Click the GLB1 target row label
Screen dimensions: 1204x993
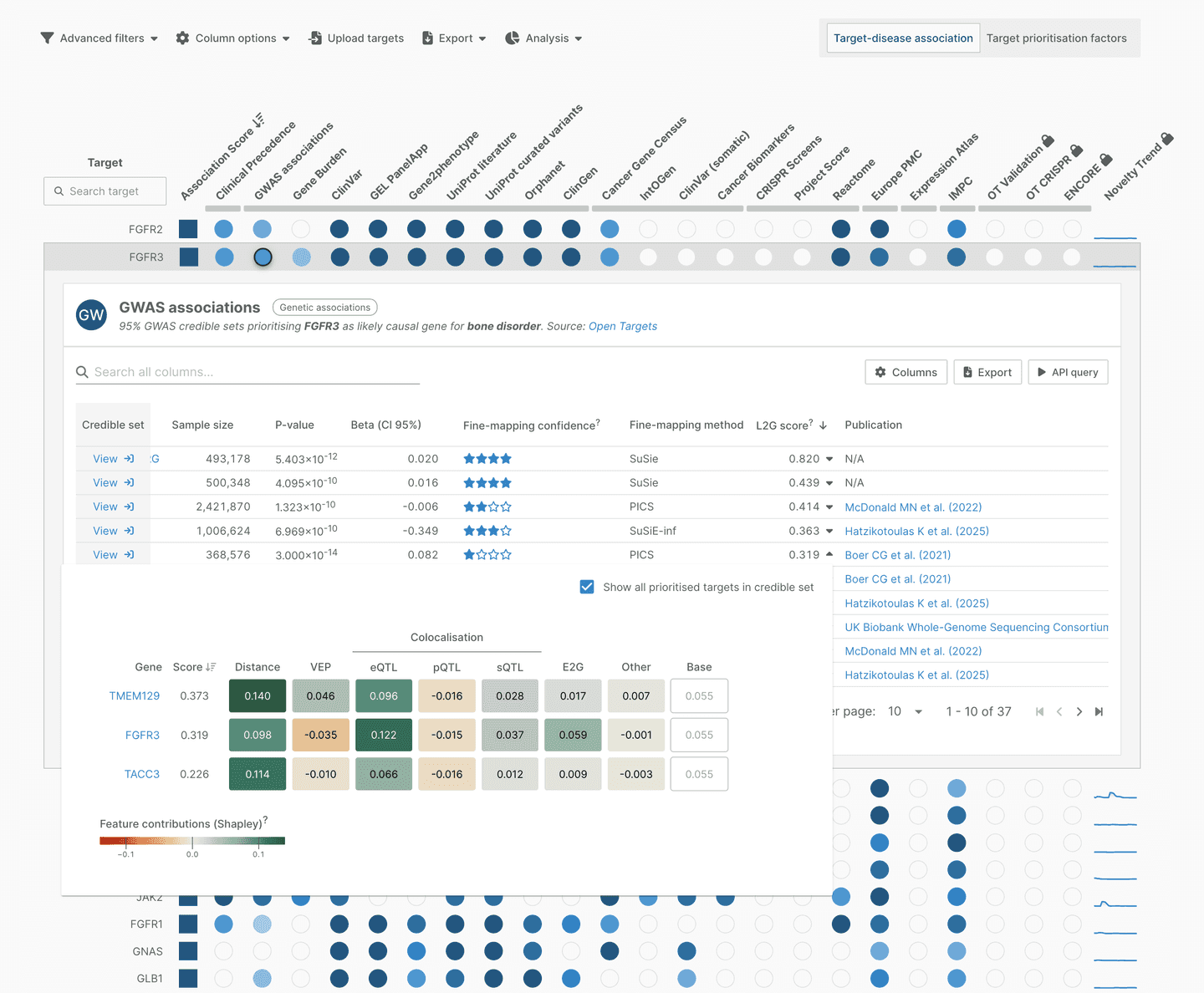point(150,979)
